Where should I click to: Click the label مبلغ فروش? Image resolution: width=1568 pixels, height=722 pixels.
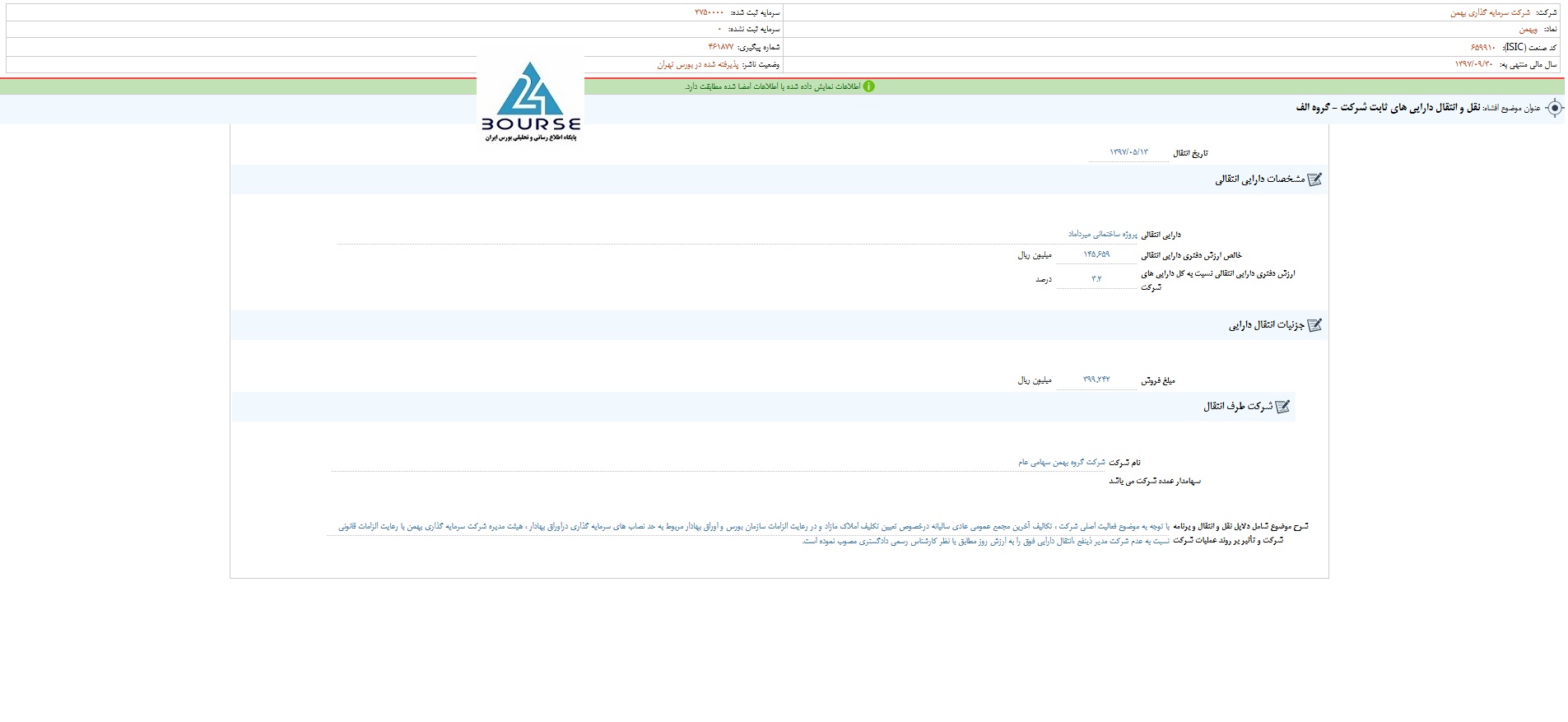[x=1158, y=380]
